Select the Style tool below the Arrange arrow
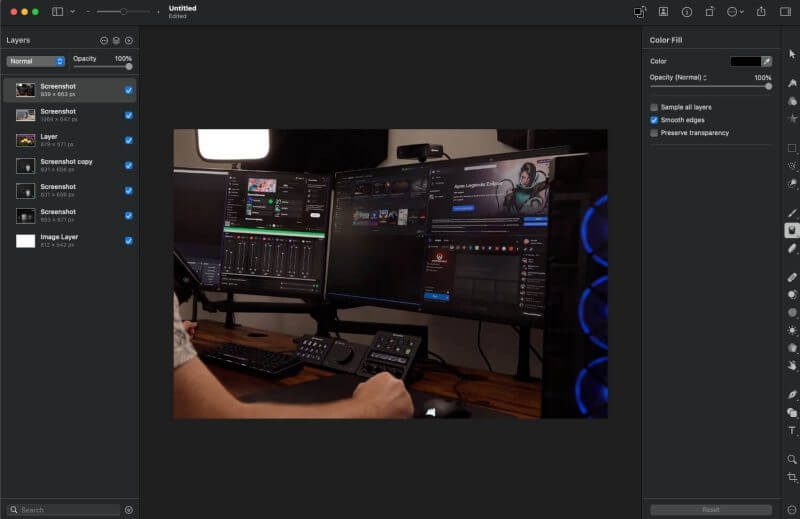The image size is (800, 519). coord(792,83)
